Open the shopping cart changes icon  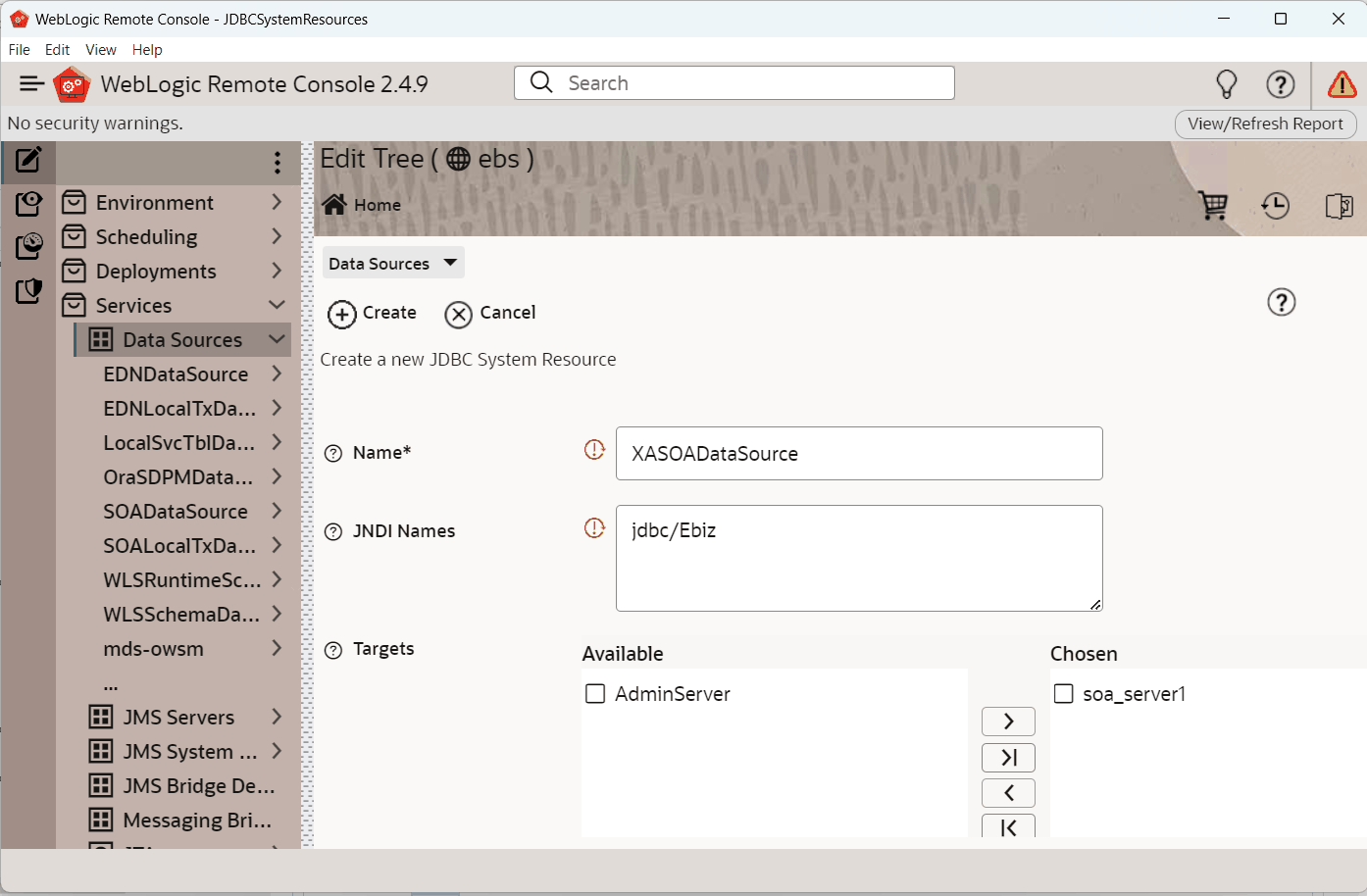coord(1213,206)
